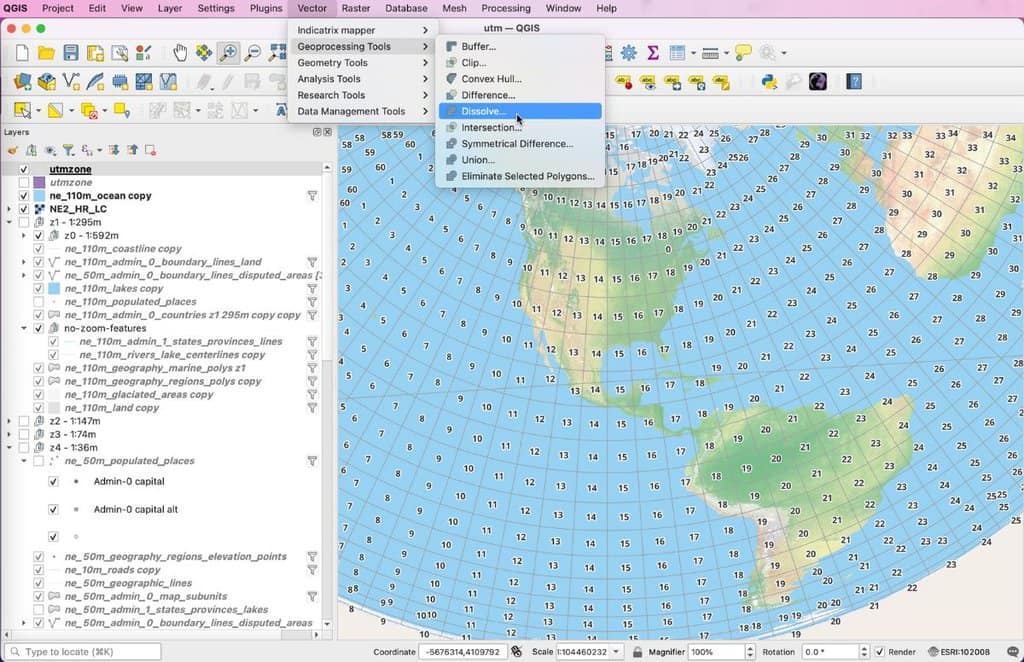Image resolution: width=1024 pixels, height=662 pixels.
Task: Collapse the z1 - 1:295m group
Action: [x=9, y=223]
